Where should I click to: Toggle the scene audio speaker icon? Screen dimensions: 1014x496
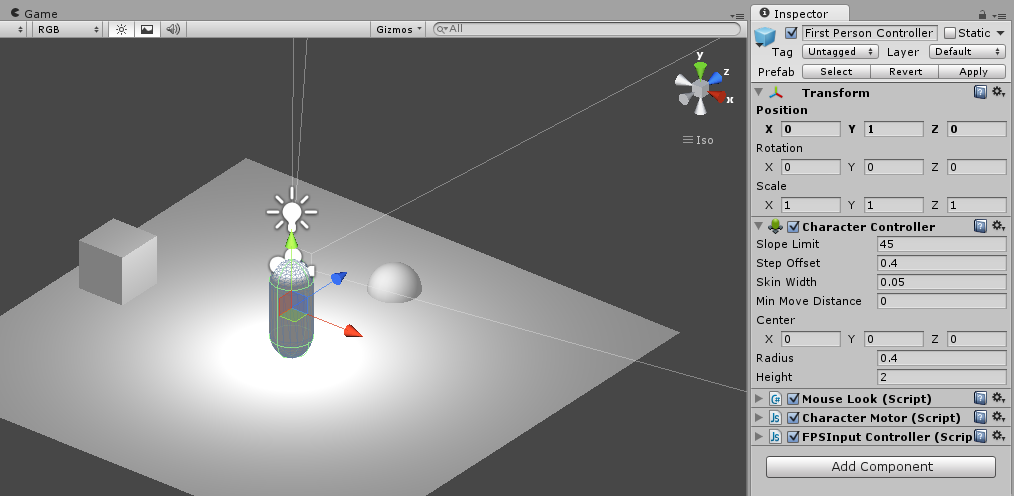[173, 29]
